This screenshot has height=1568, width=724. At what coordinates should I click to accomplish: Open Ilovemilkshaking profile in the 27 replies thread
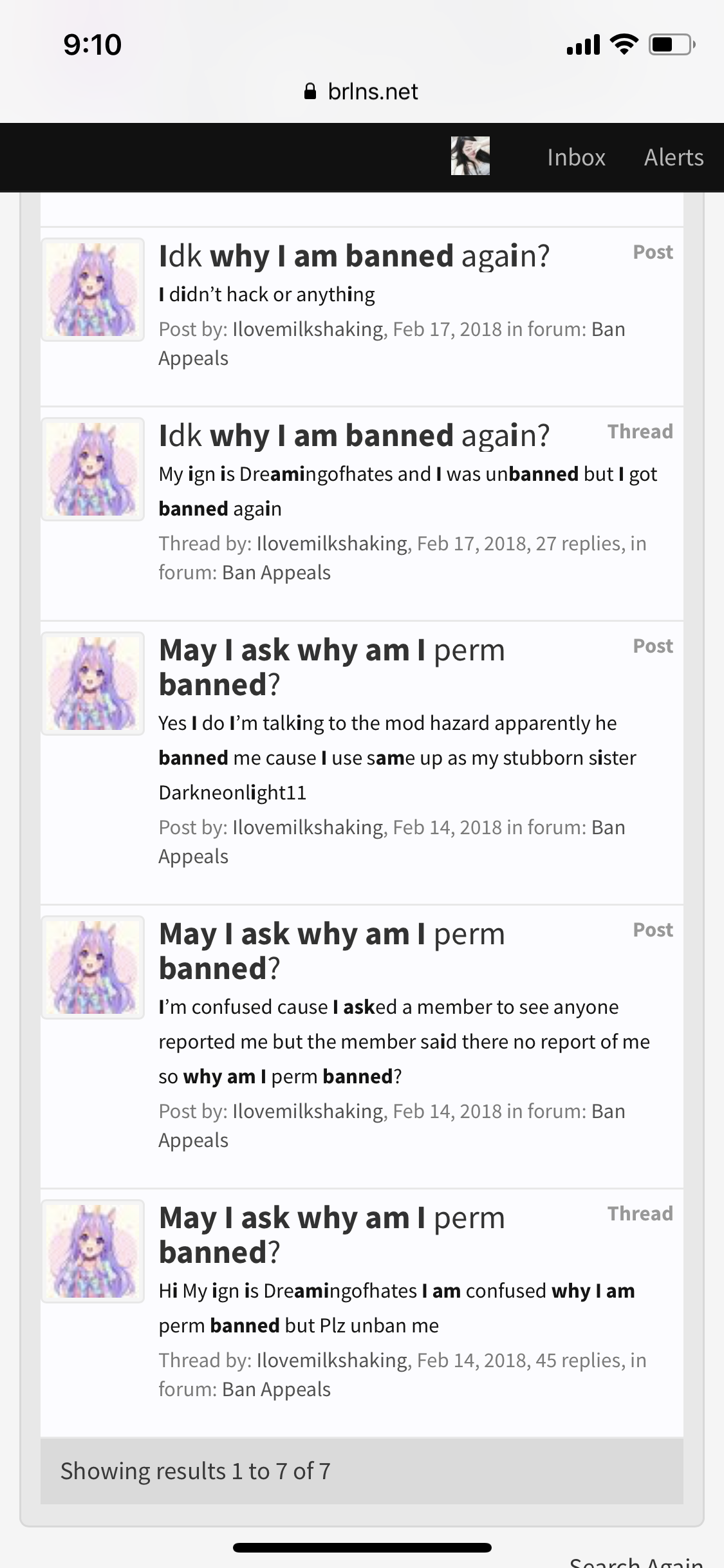(x=332, y=543)
